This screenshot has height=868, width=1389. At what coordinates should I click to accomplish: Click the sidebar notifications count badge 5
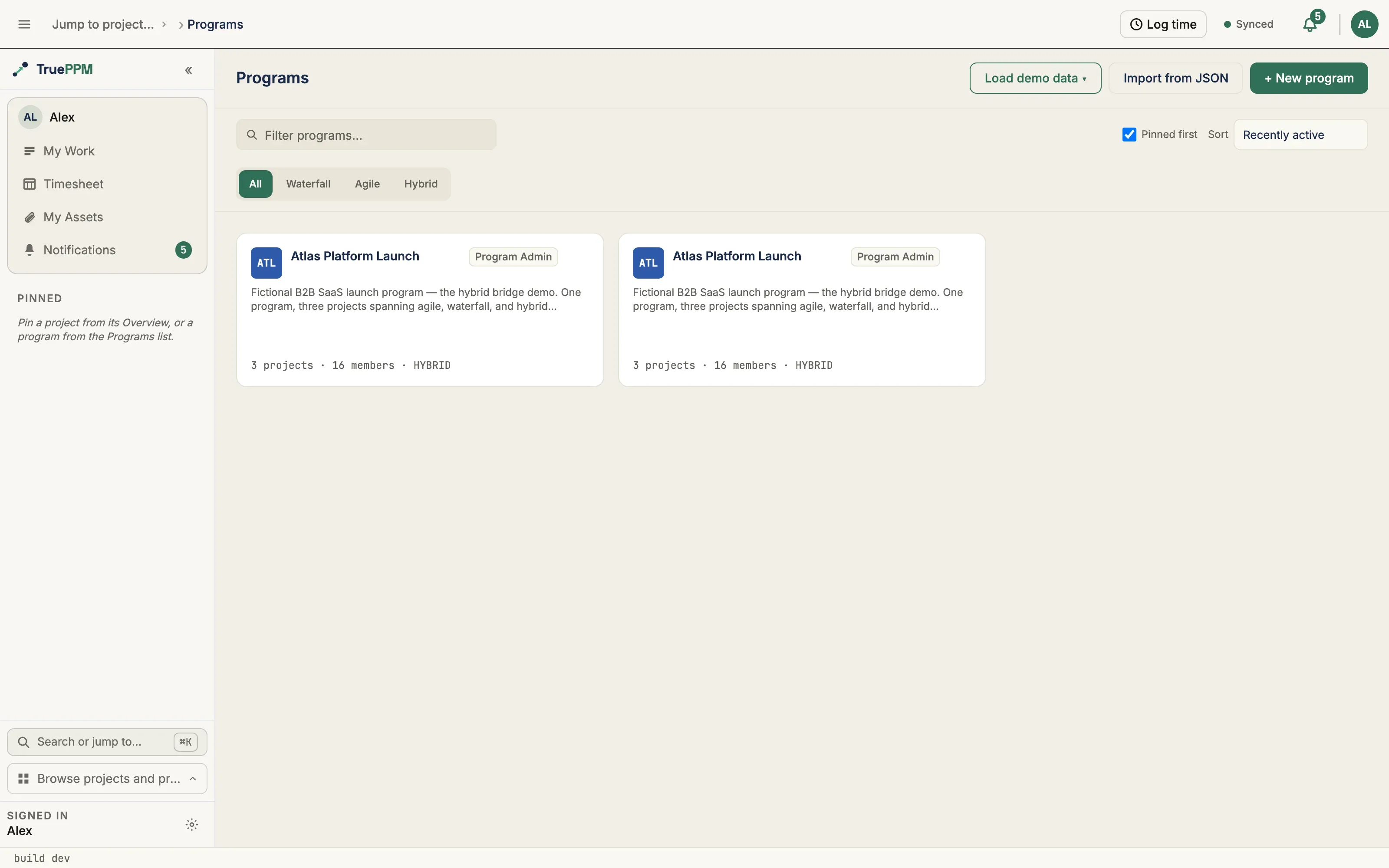pyautogui.click(x=183, y=250)
